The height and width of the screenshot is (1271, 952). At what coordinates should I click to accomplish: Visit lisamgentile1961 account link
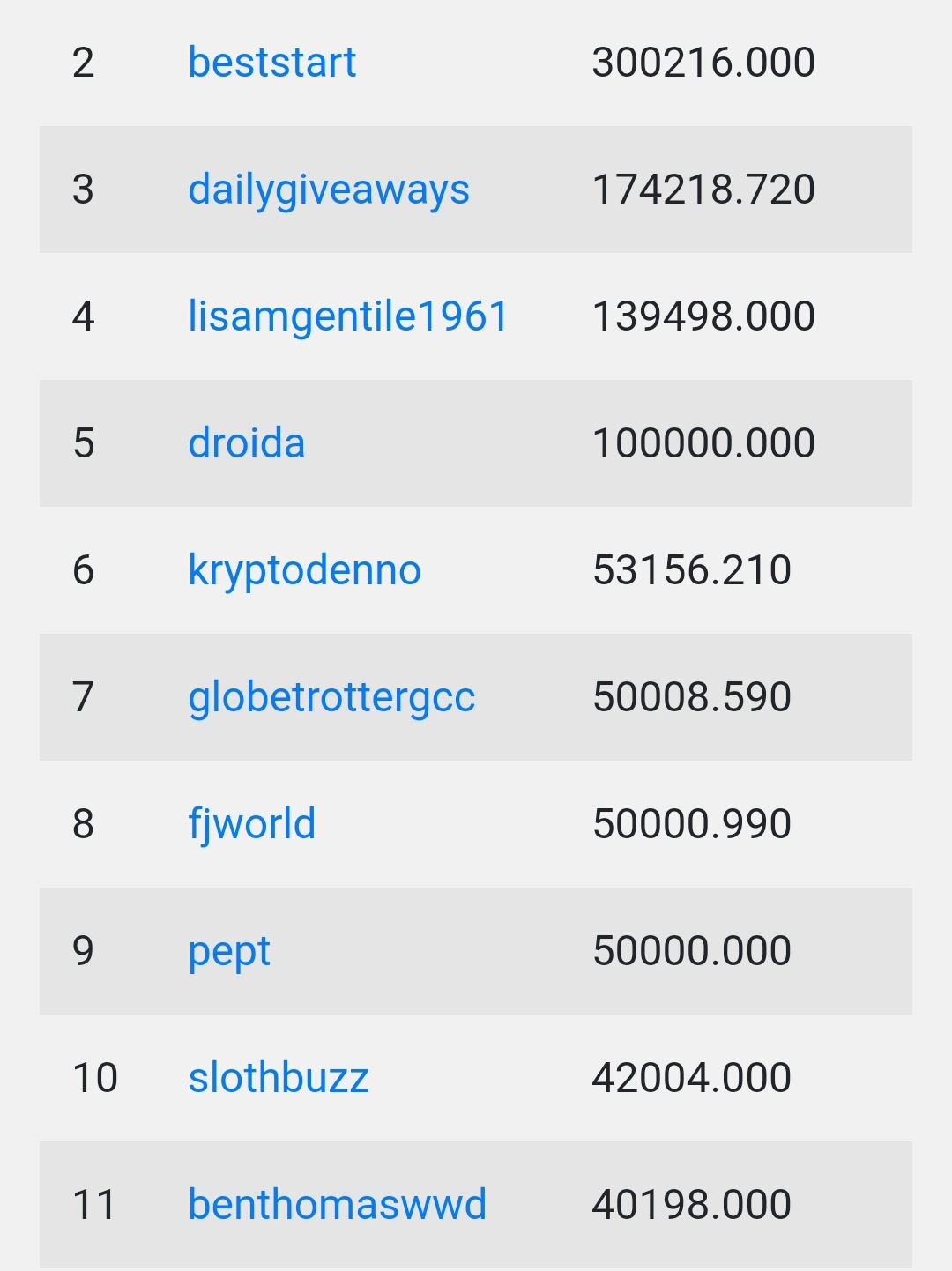(x=348, y=317)
